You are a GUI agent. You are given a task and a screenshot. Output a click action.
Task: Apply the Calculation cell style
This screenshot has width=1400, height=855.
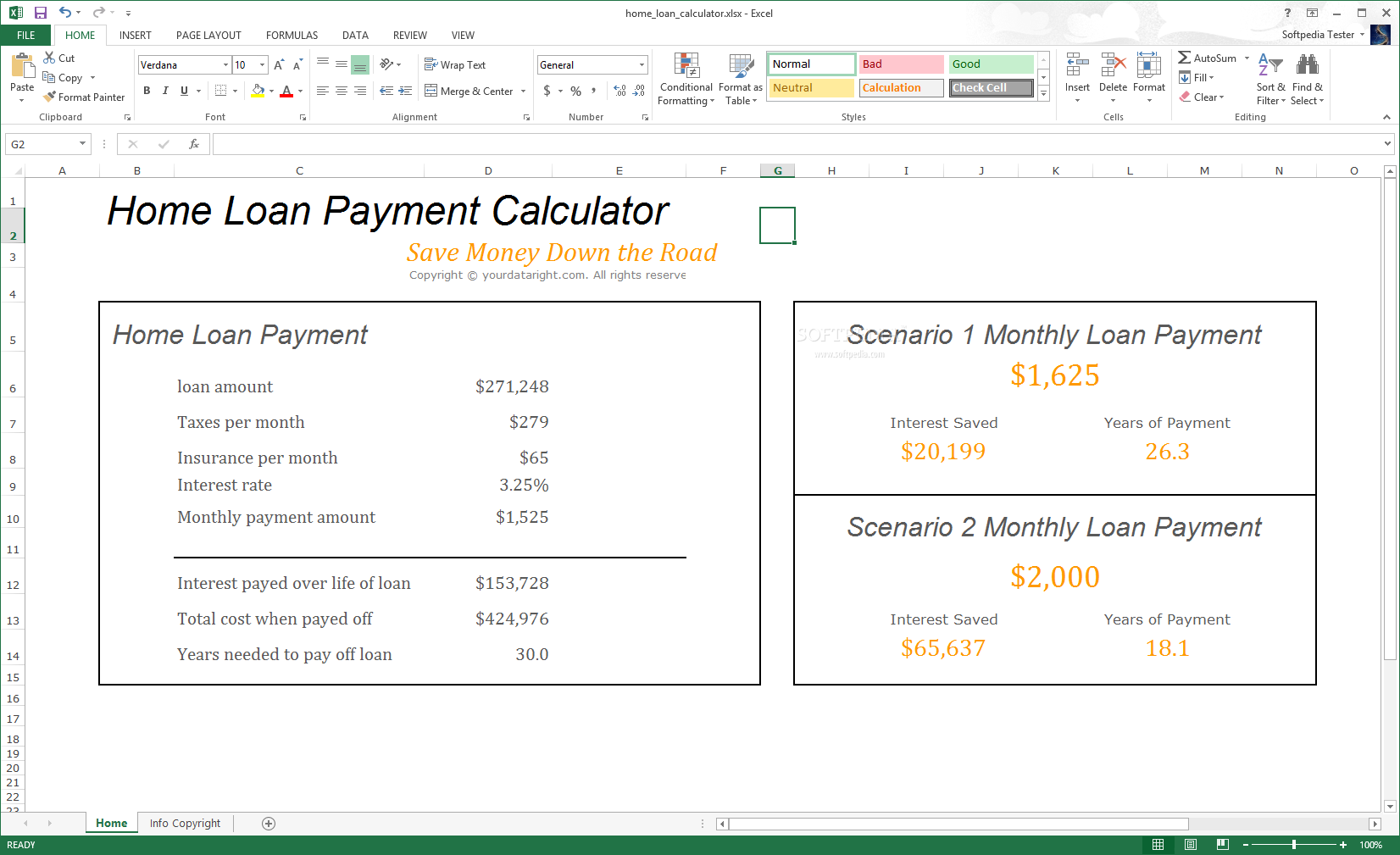pos(901,88)
